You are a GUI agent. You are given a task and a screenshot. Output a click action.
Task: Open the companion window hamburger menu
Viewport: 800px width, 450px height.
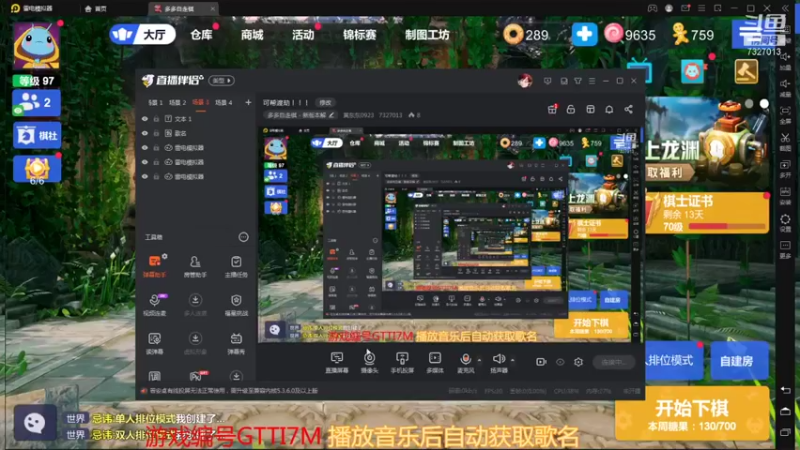coord(592,81)
